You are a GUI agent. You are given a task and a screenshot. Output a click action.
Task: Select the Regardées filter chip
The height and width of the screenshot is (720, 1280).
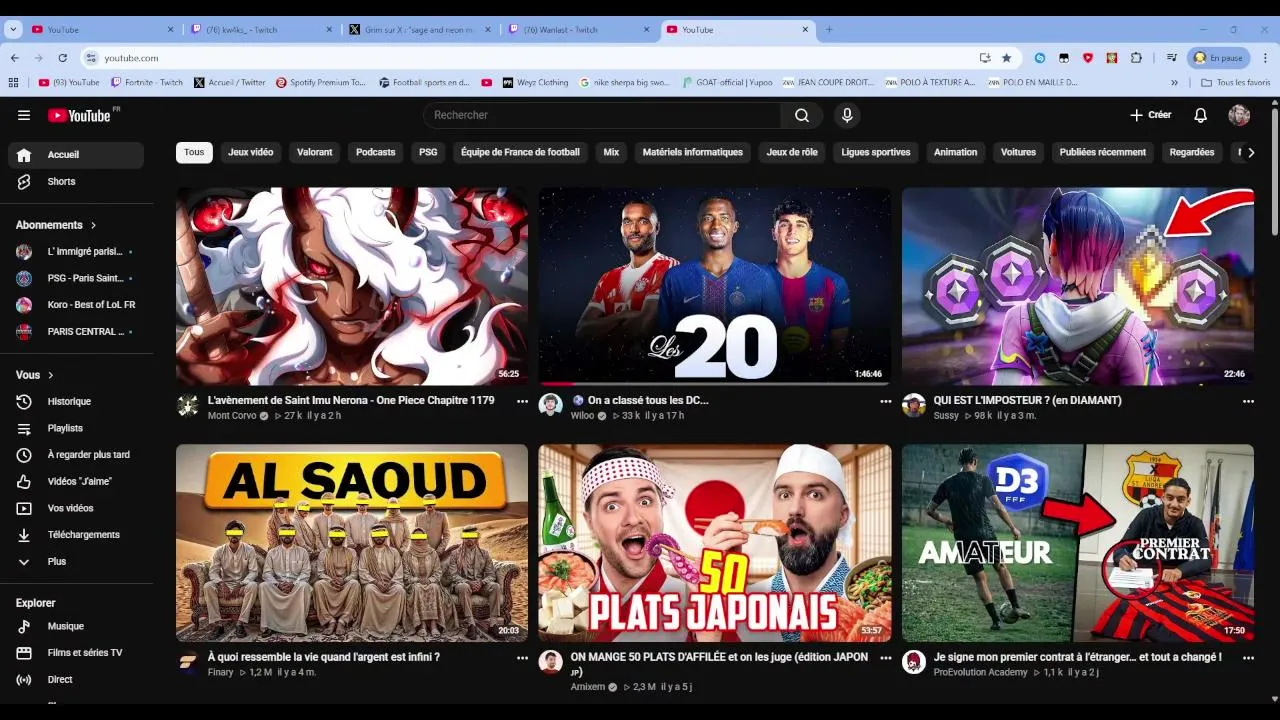(1192, 152)
